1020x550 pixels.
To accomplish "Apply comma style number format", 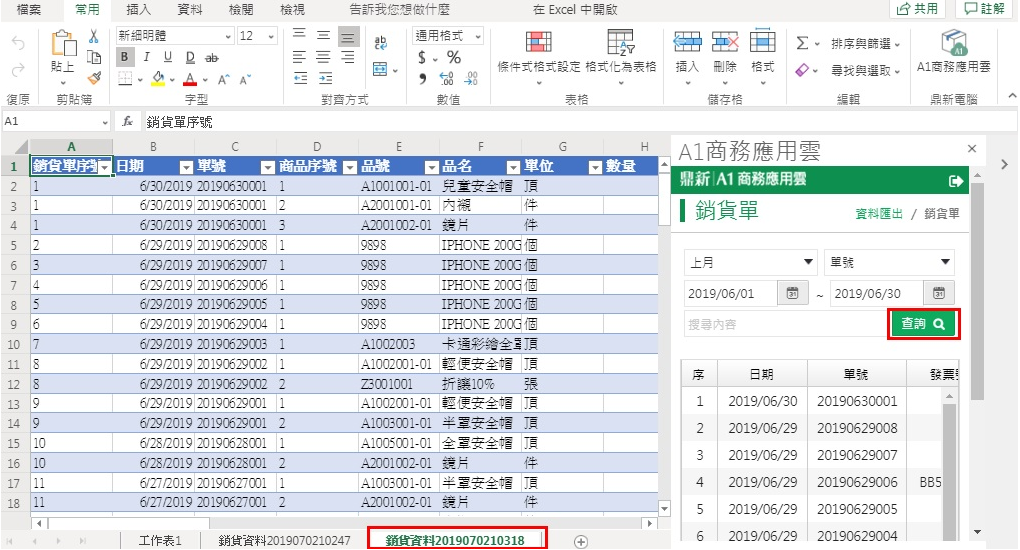I will pyautogui.click(x=423, y=79).
